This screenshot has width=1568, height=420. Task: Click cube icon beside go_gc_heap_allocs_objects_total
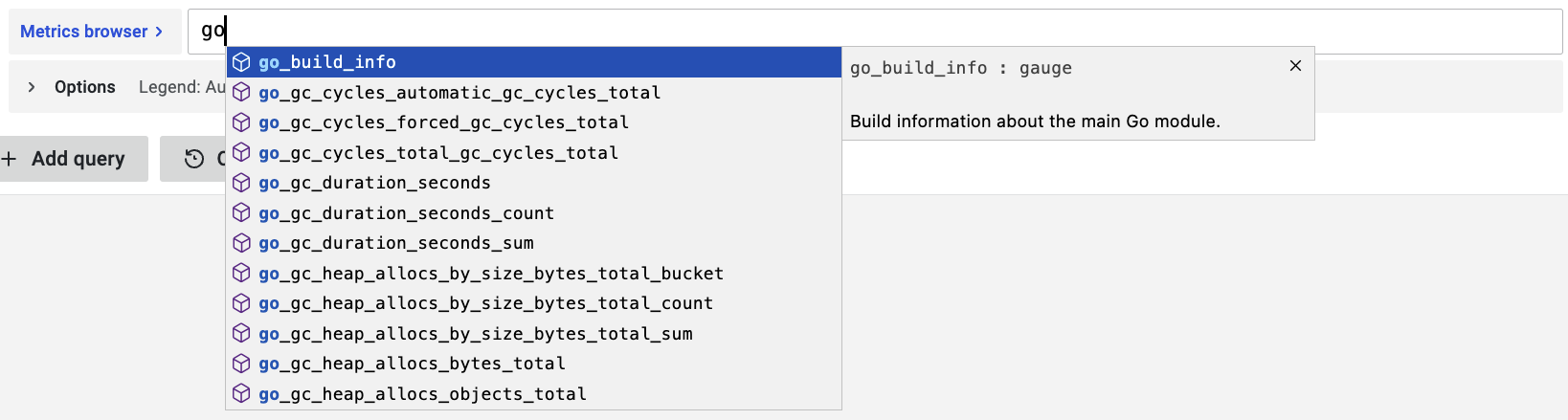[241, 393]
